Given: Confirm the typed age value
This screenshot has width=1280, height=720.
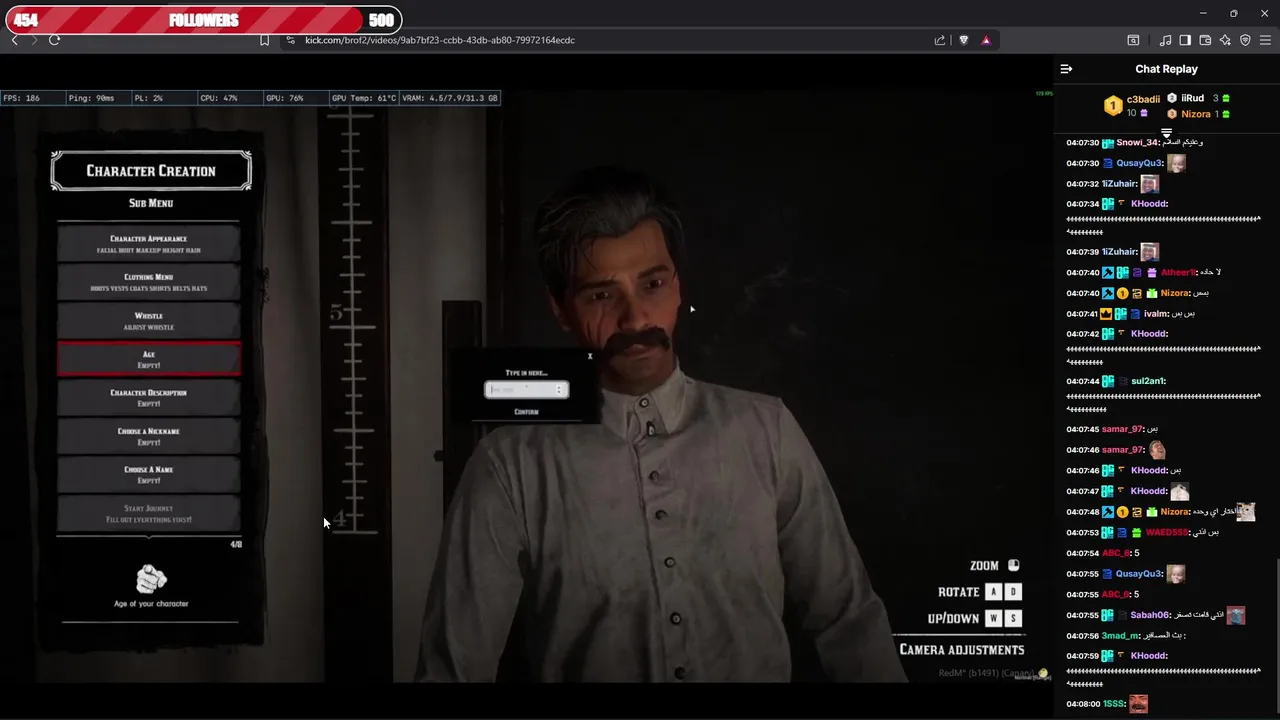Looking at the screenshot, I should tap(526, 412).
